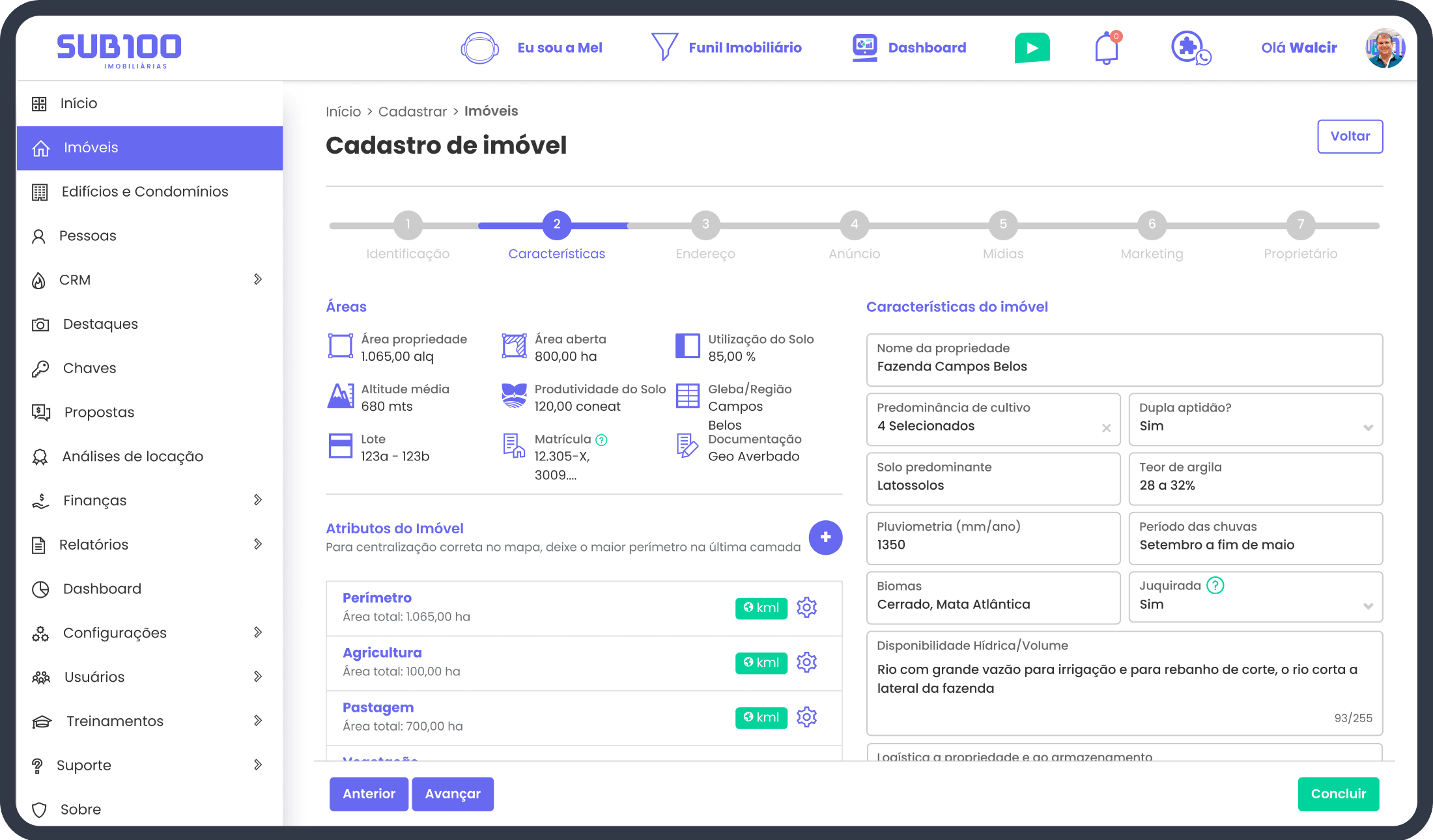Open the Juquirada dropdown
The height and width of the screenshot is (840, 1433).
point(1255,598)
